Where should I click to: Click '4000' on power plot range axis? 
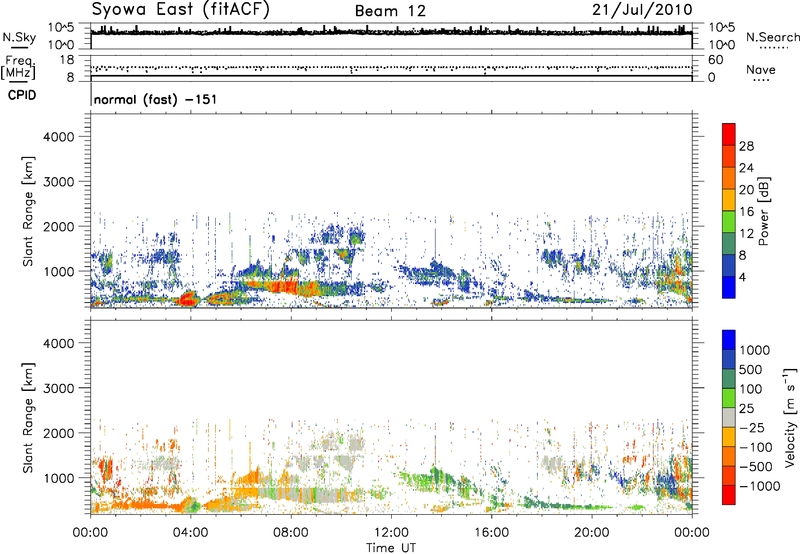59,137
